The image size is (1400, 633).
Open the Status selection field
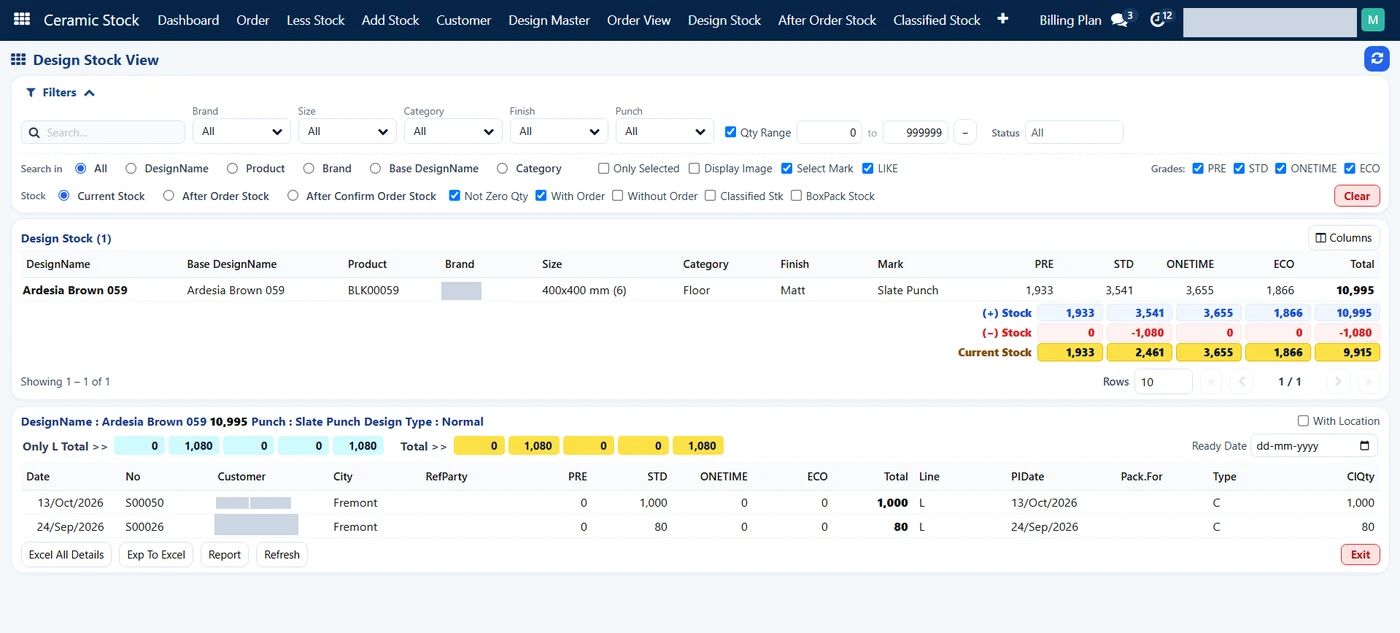pos(1074,132)
